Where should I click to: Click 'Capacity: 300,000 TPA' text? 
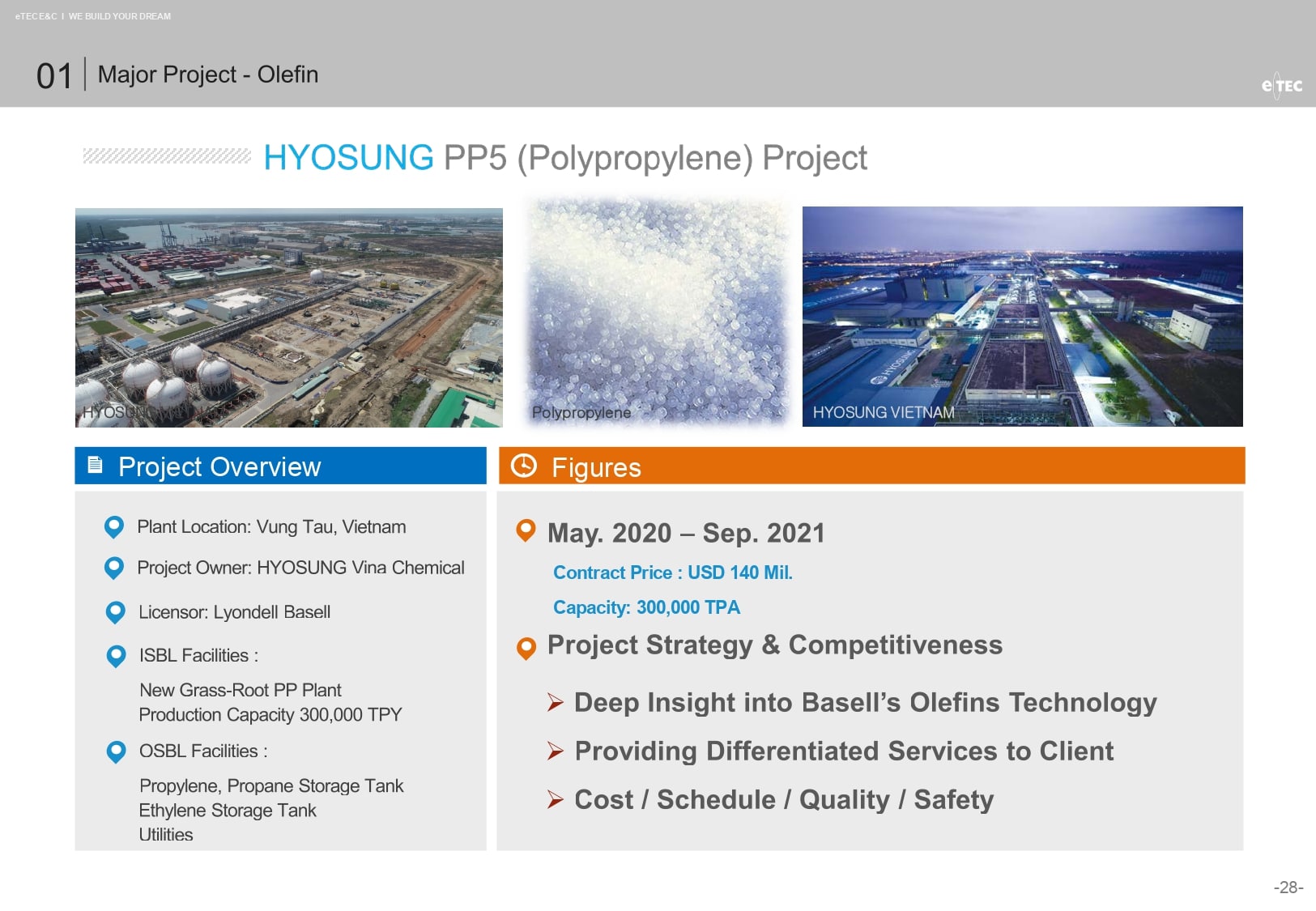(646, 607)
